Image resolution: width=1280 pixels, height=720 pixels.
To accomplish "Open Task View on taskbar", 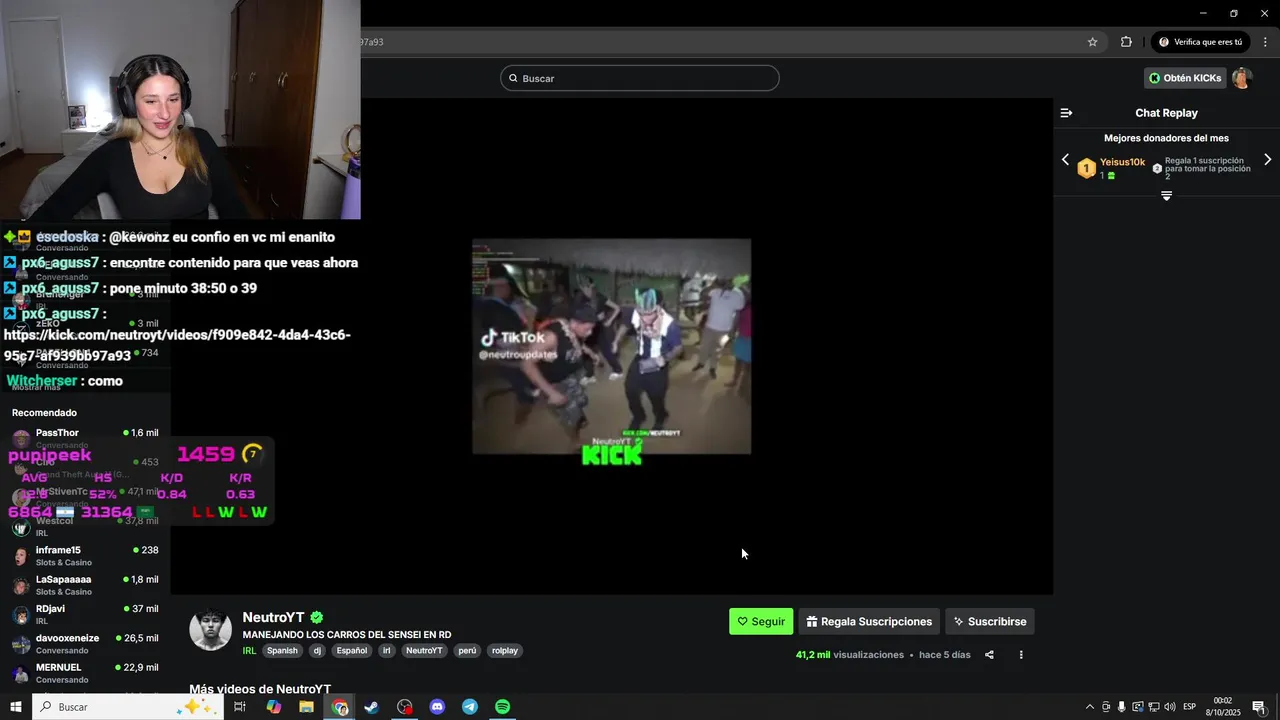I will click(240, 707).
